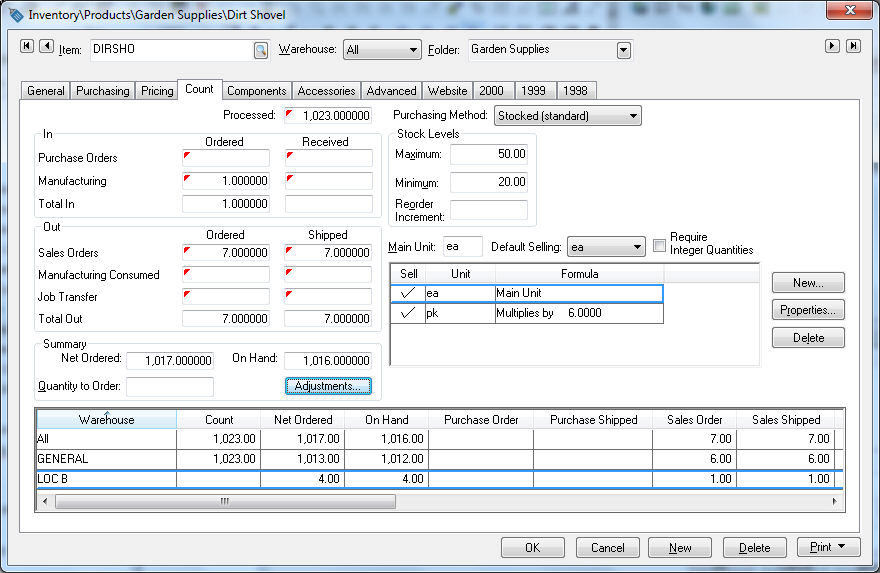Click the Item code field DIRSHO
Image resolution: width=880 pixels, height=573 pixels.
[x=172, y=49]
